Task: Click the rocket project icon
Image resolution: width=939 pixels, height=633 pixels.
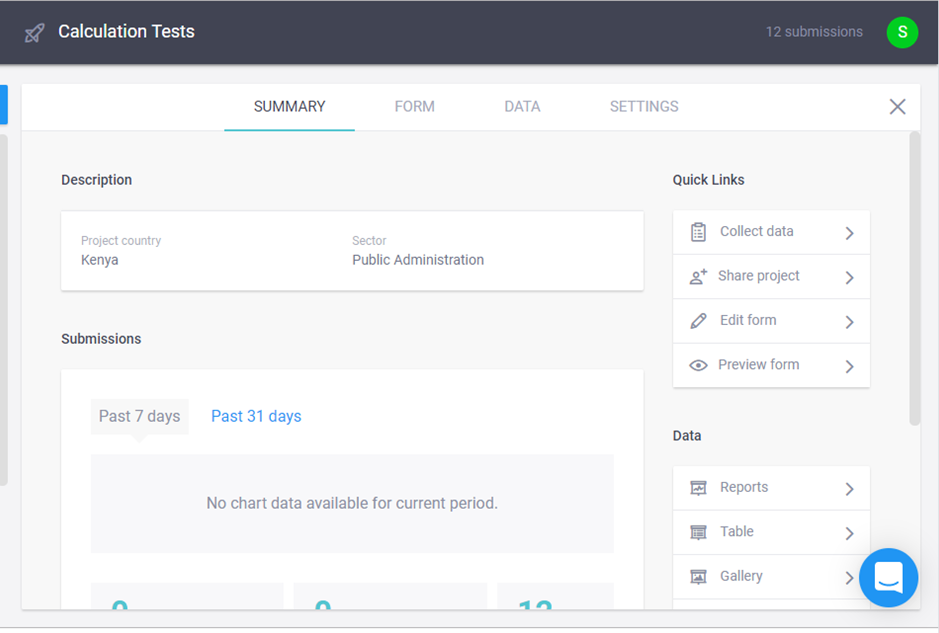Action: click(x=34, y=33)
